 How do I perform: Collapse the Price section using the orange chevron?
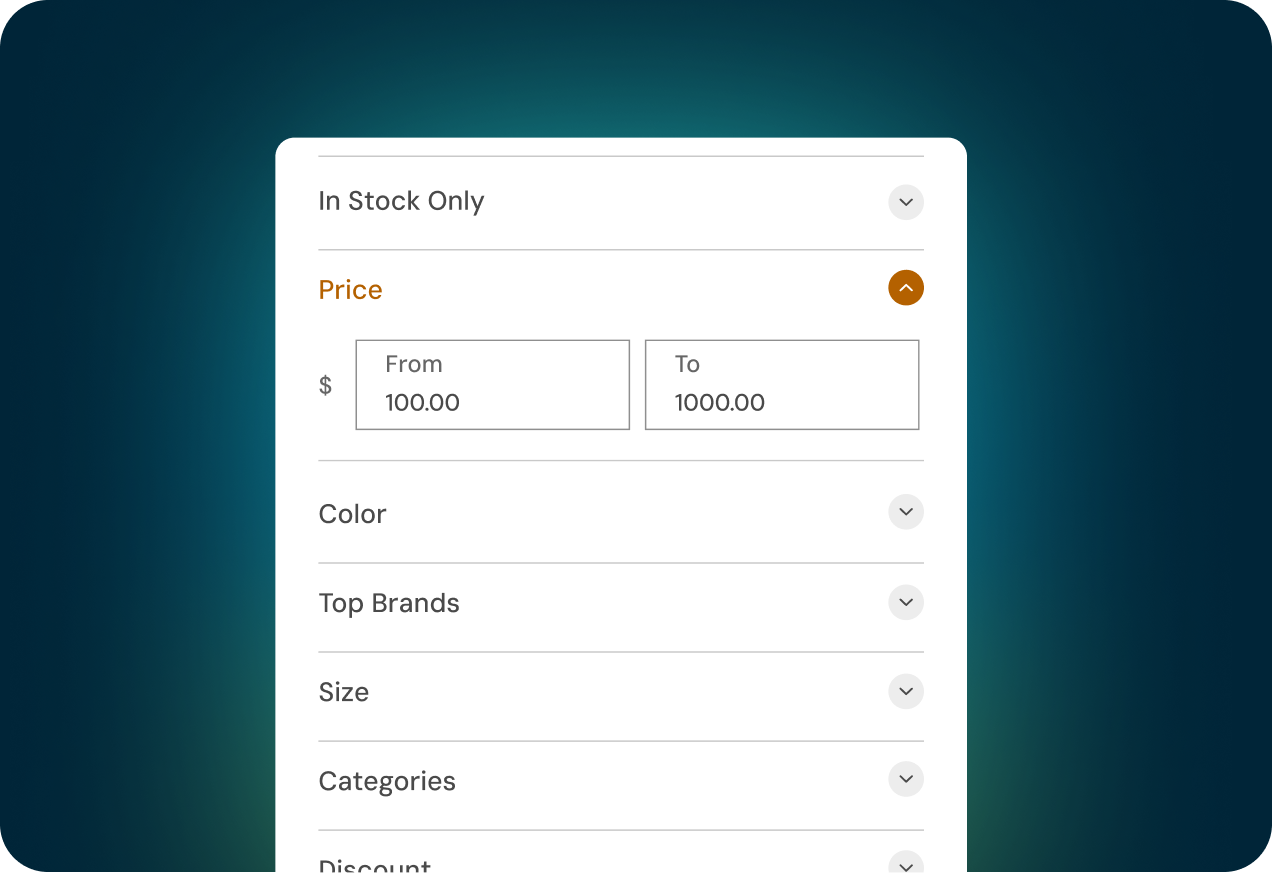[905, 288]
